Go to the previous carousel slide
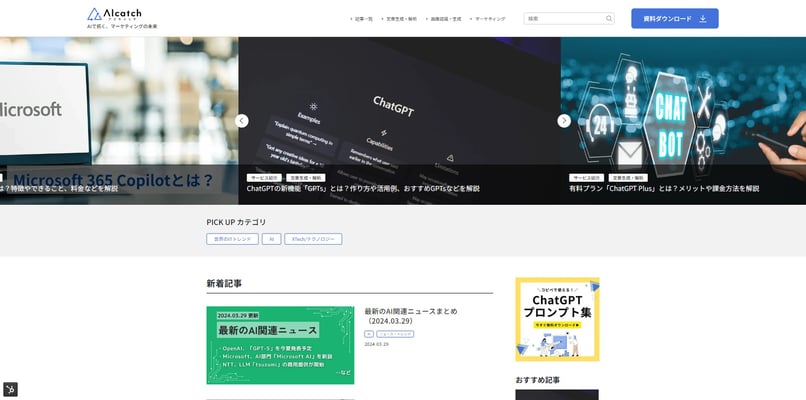Screen dimensions: 806x400 point(242,121)
